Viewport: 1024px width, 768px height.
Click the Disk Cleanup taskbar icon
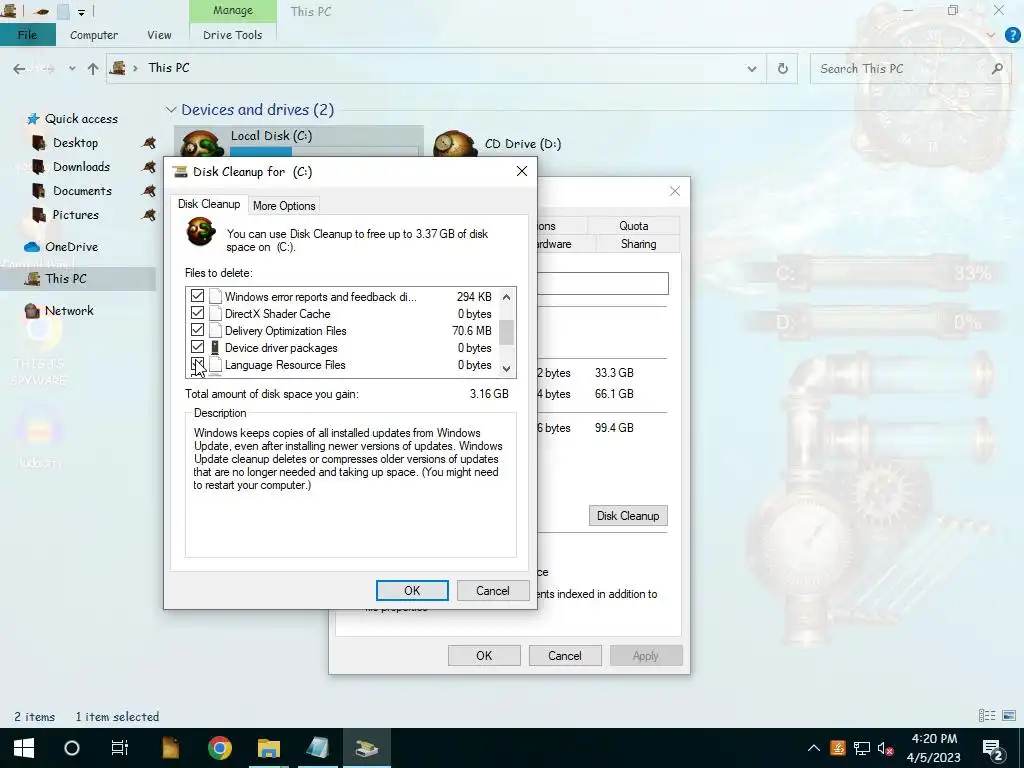[x=366, y=748]
